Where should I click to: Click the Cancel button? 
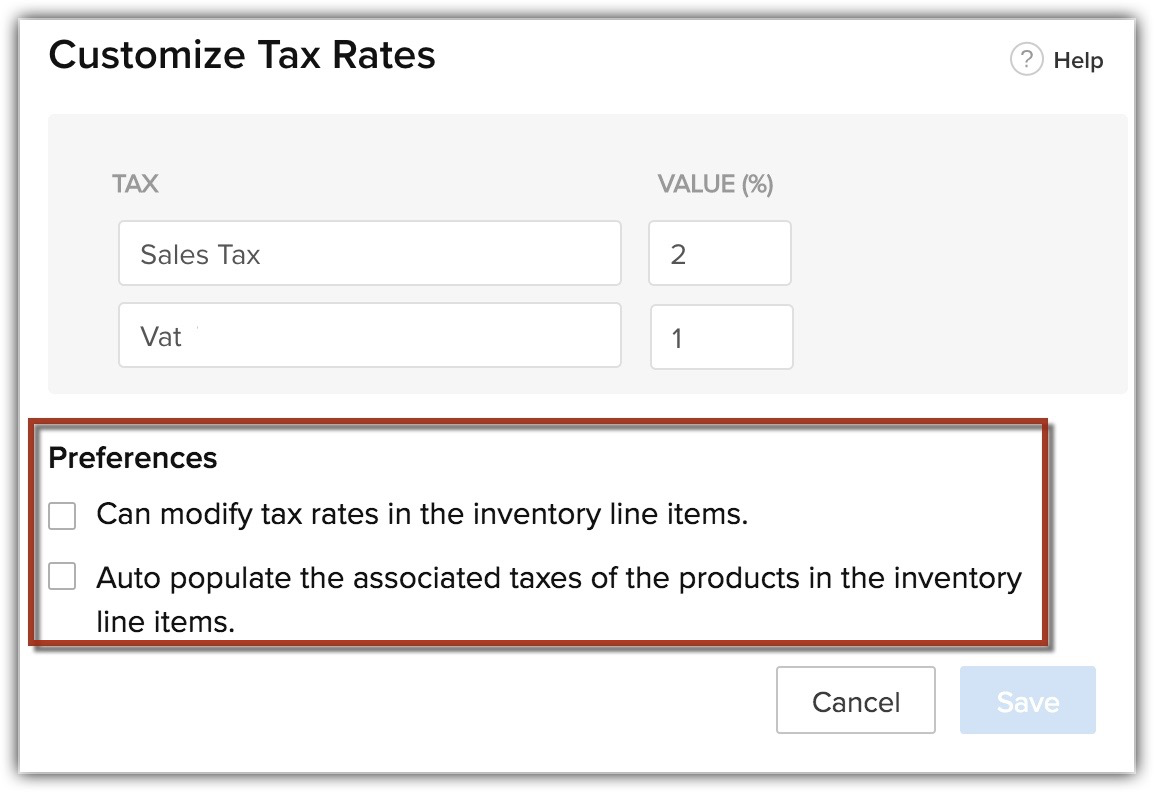(x=855, y=701)
